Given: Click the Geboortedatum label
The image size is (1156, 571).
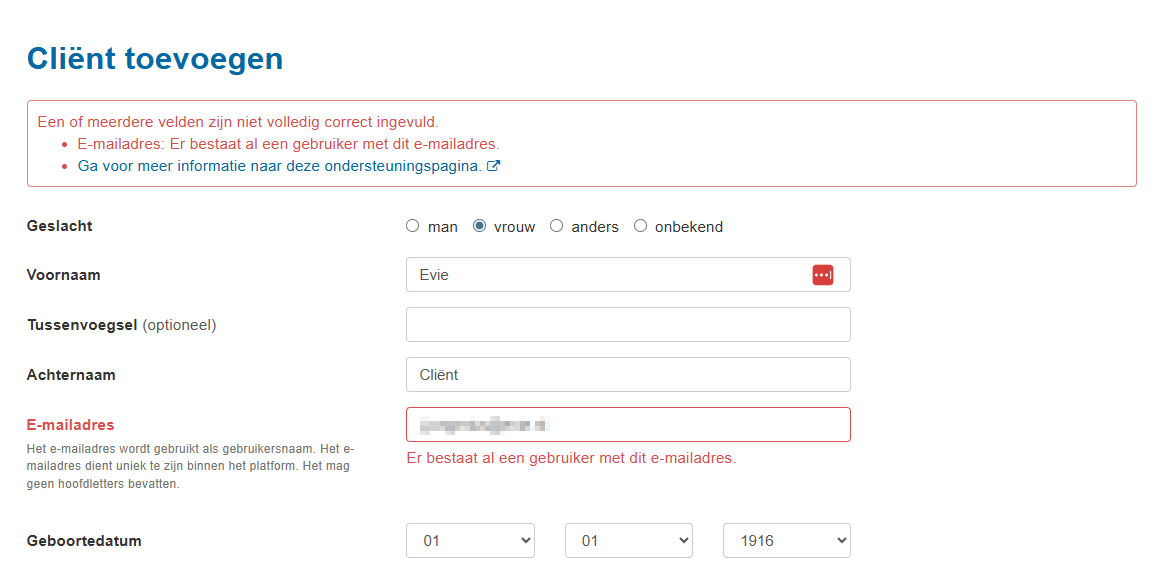Looking at the screenshot, I should point(84,541).
